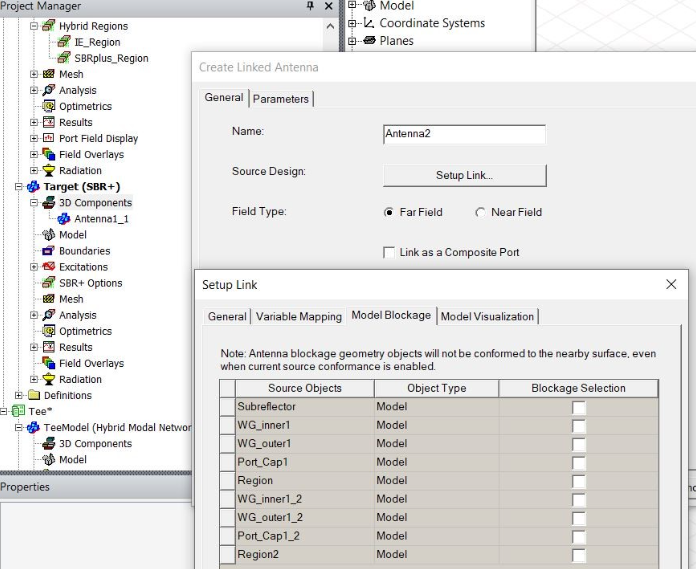
Task: Collapse the Target (SBR+) design node
Action: pos(19,187)
